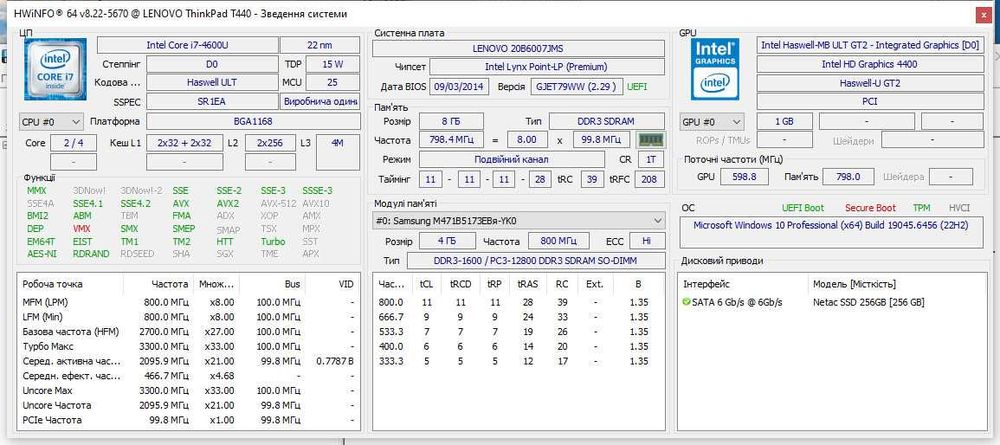
Task: Select the 333.3 memory timing row
Action: click(x=519, y=361)
